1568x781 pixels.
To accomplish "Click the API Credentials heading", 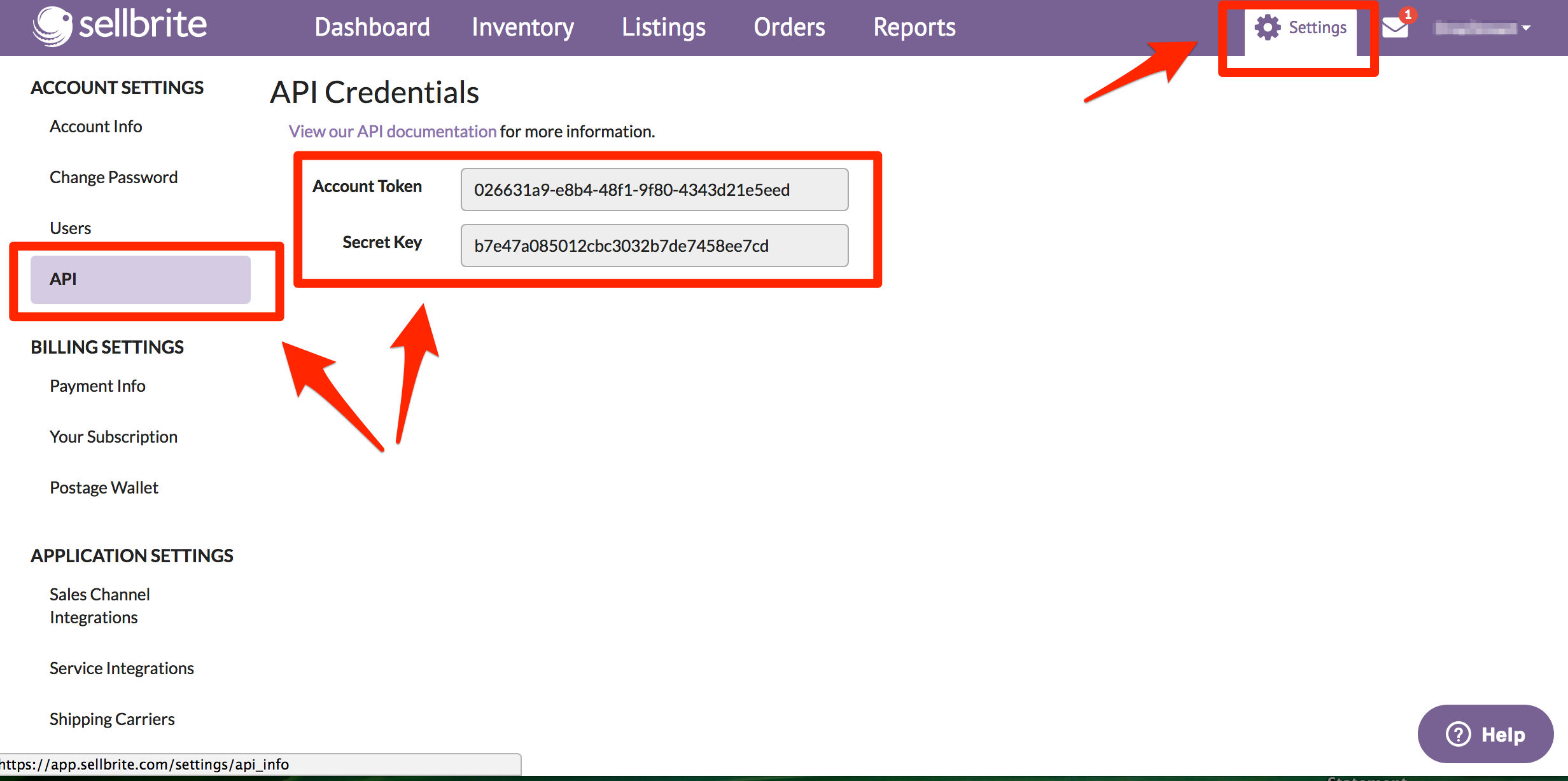I will (374, 92).
